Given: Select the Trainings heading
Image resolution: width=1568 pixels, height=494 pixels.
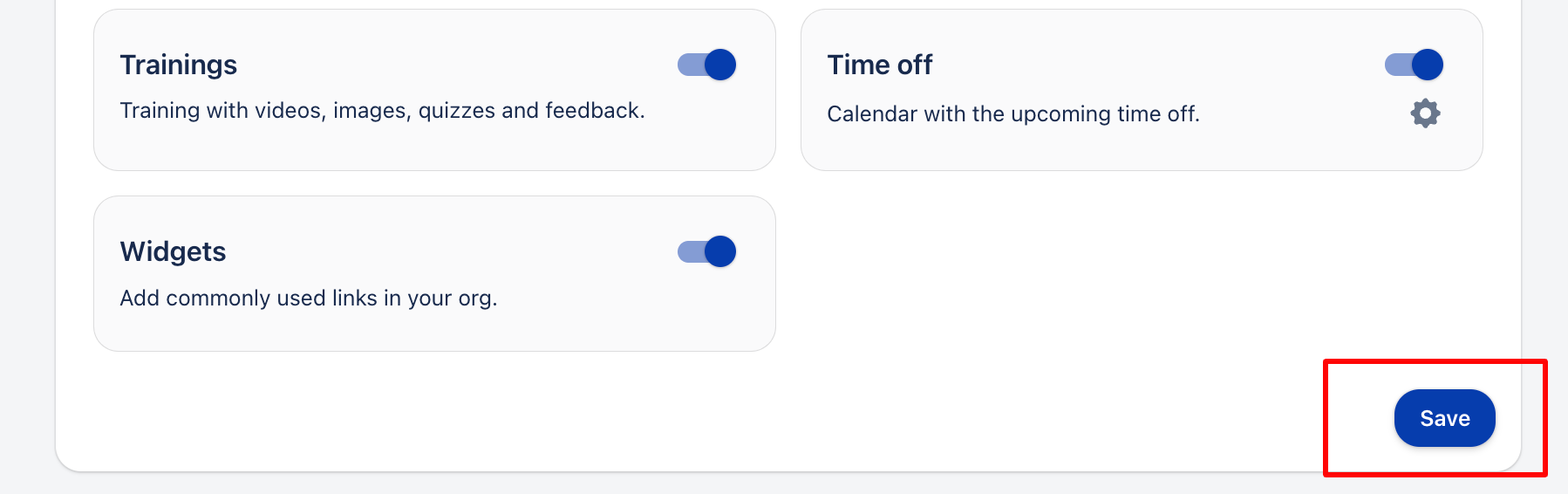Looking at the screenshot, I should (x=179, y=65).
